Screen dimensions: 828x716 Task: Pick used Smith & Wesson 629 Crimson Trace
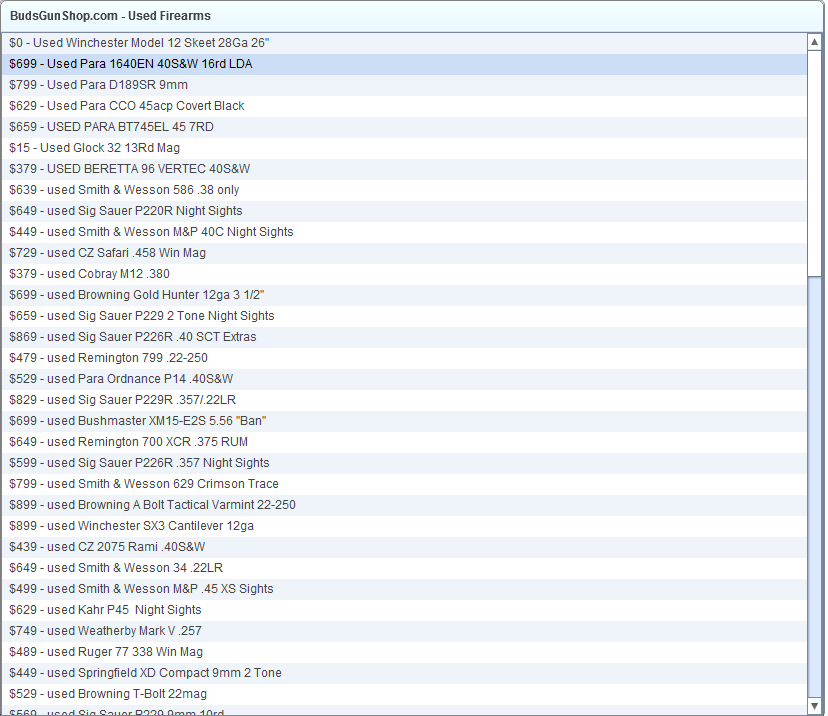point(404,484)
